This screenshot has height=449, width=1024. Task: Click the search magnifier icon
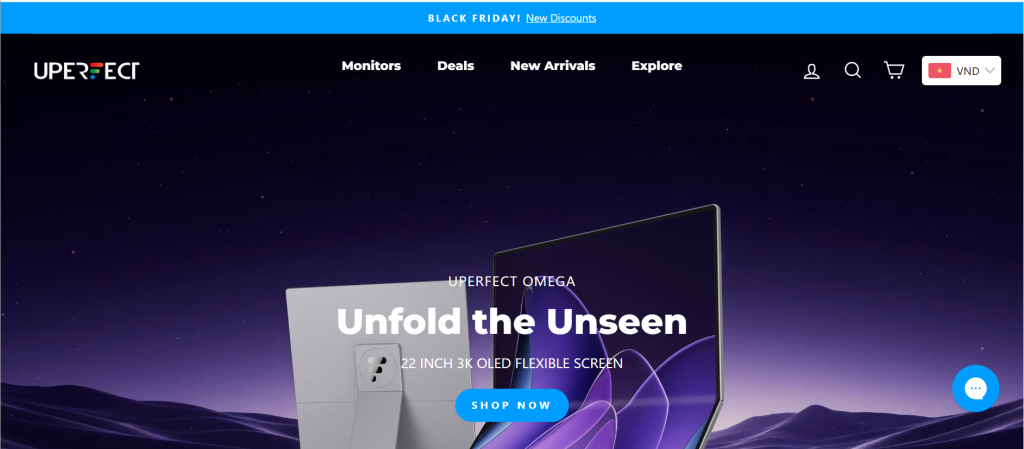point(852,70)
